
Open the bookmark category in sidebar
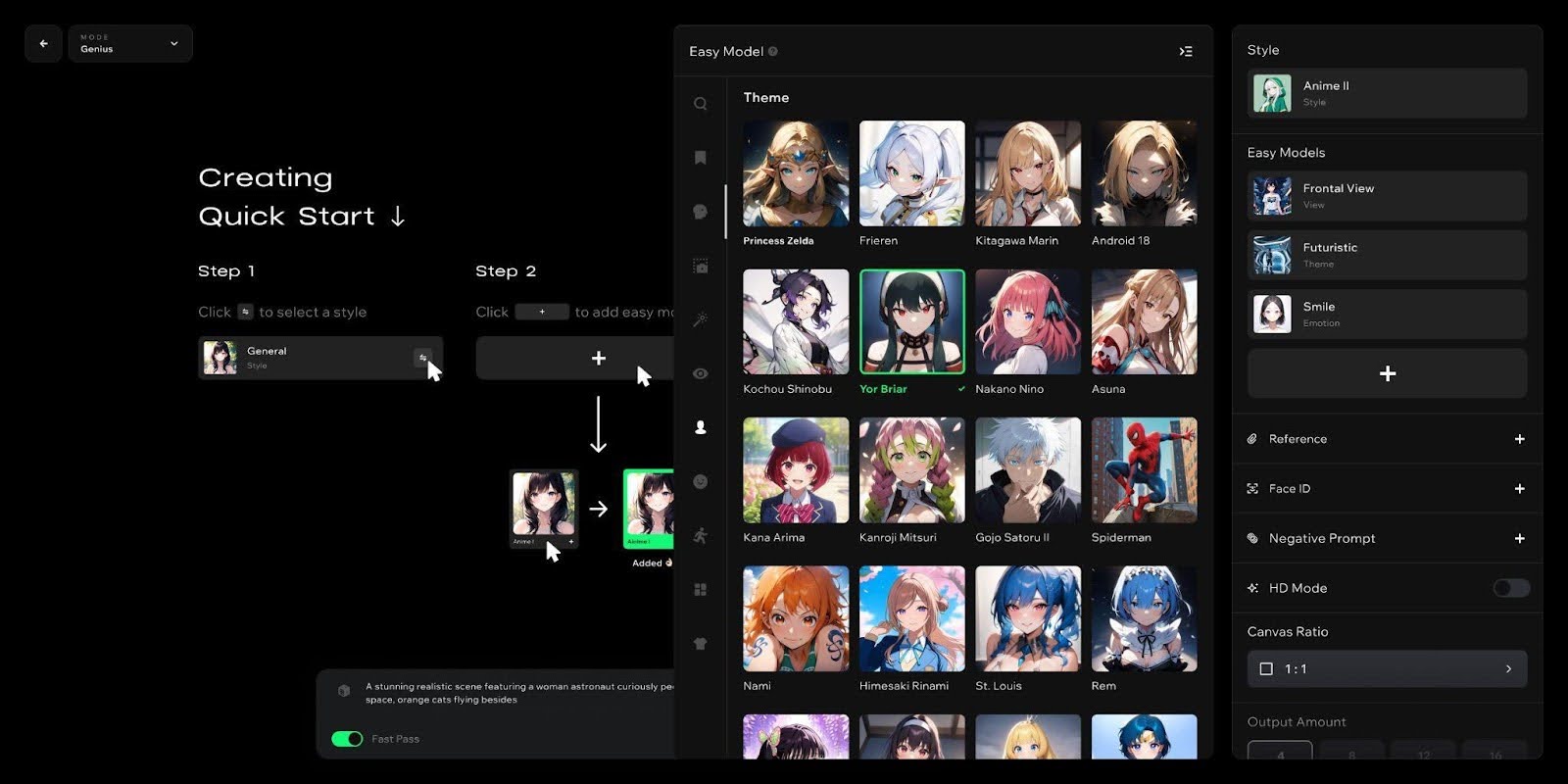coord(700,158)
